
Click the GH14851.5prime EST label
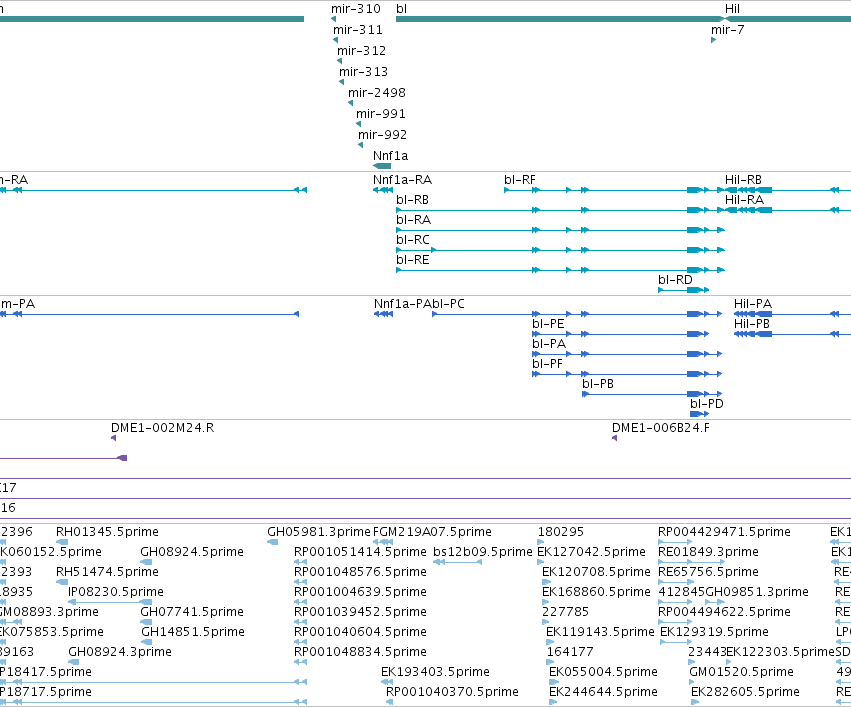pyautogui.click(x=193, y=632)
